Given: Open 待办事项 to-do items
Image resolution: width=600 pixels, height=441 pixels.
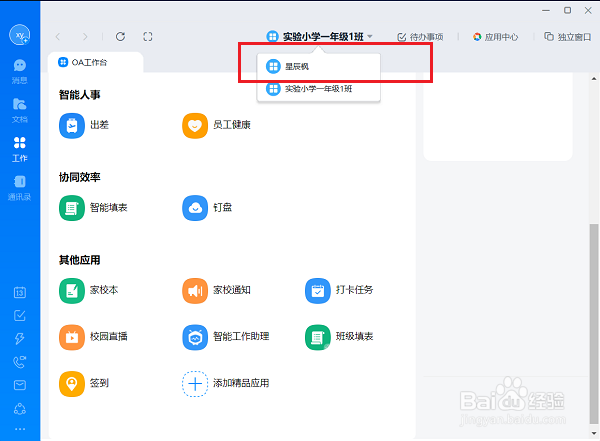Looking at the screenshot, I should click(420, 37).
